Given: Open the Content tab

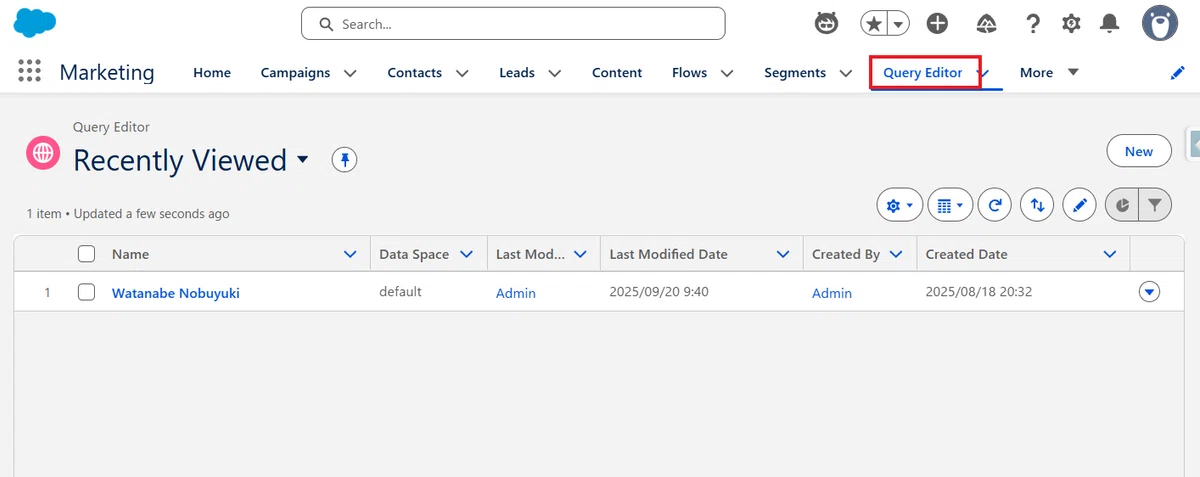Looking at the screenshot, I should (x=617, y=73).
